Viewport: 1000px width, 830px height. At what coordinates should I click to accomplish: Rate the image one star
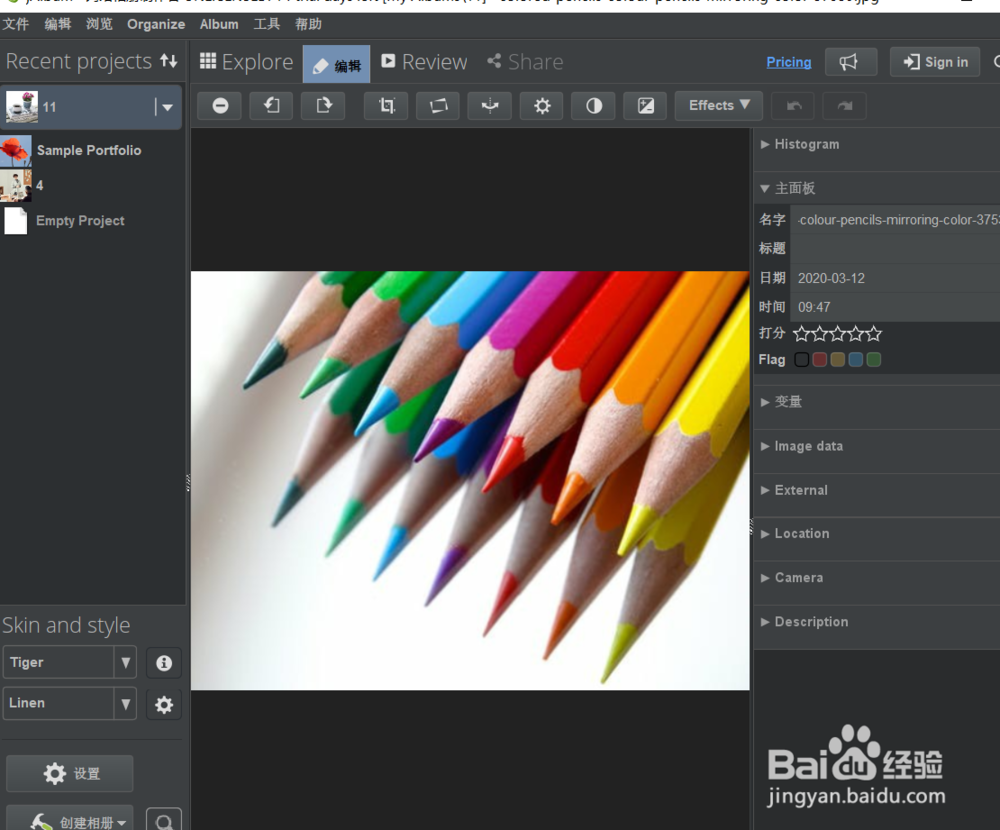coord(801,333)
